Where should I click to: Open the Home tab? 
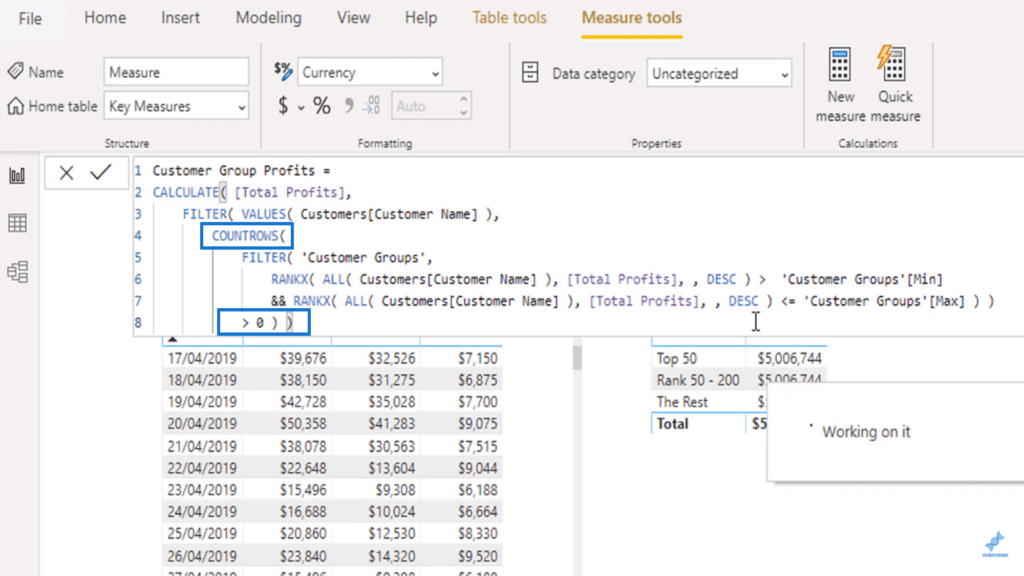coord(104,18)
